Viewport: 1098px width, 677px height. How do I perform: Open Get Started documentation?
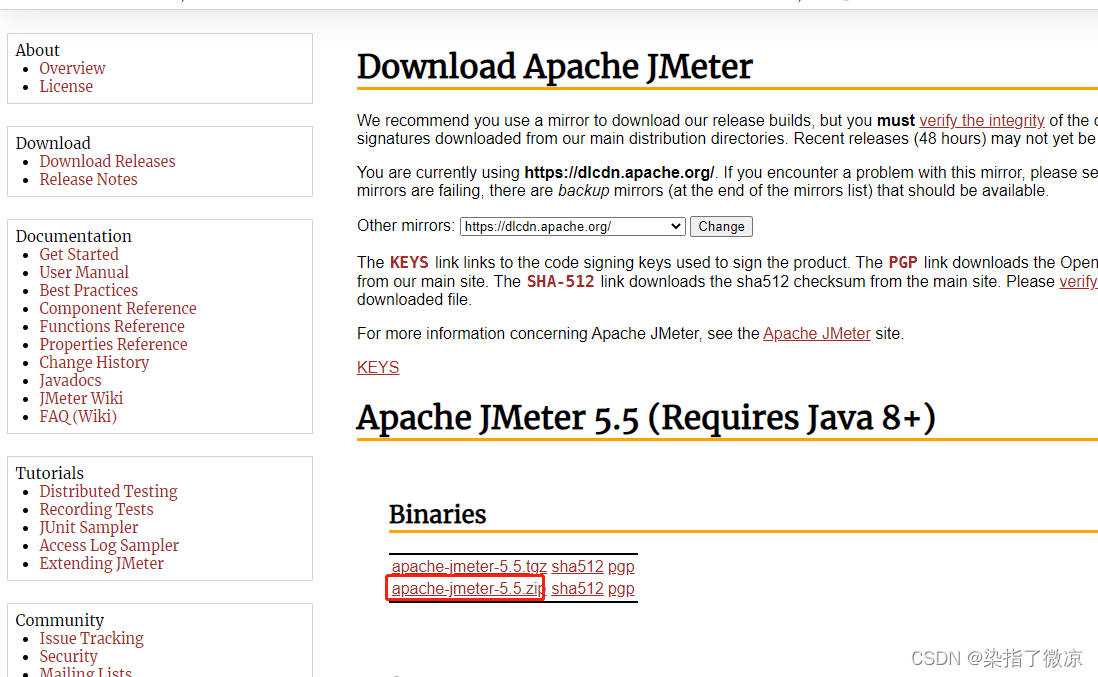coord(78,255)
